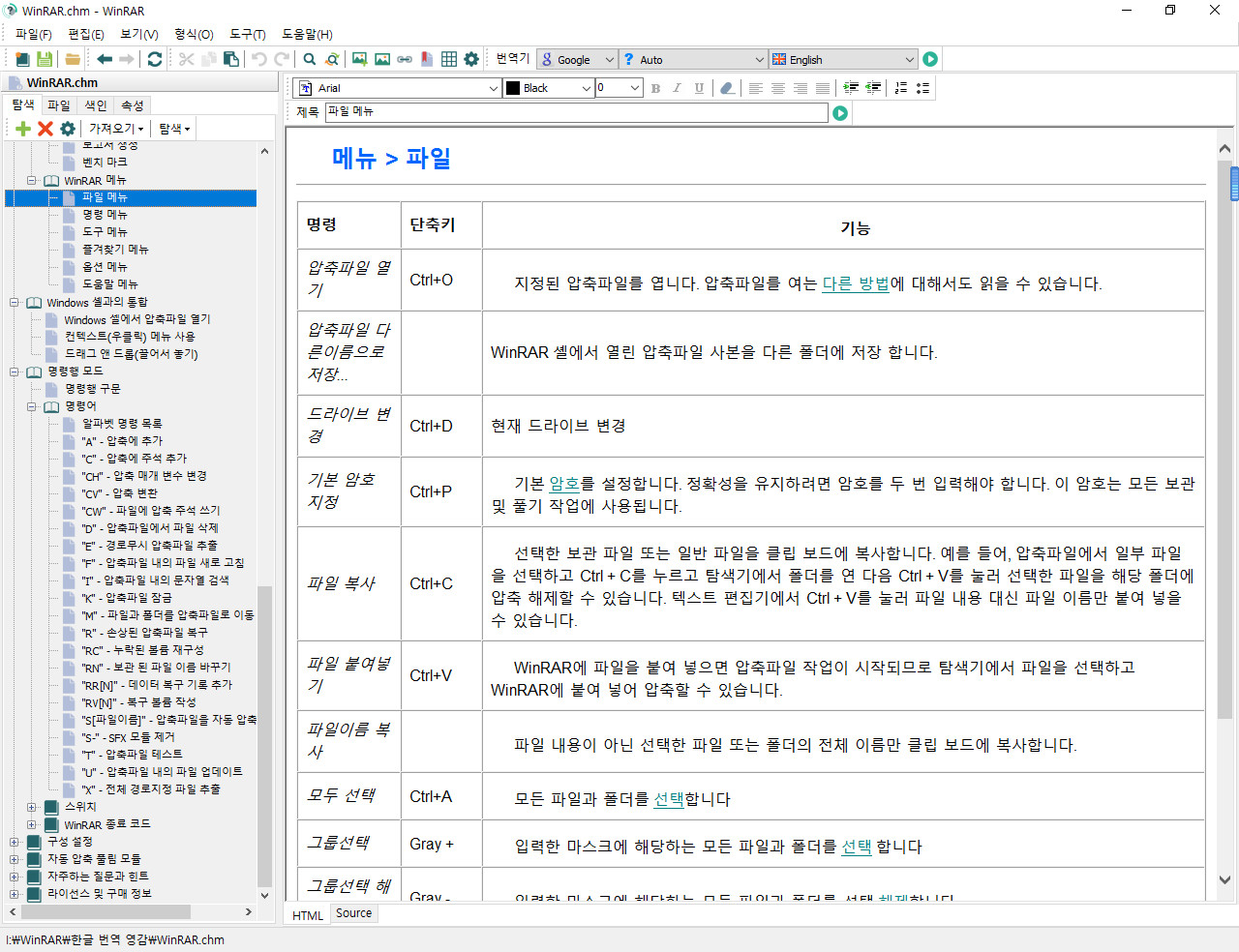The width and height of the screenshot is (1239, 952).
Task: Open the 탐색 dropdown button in navigation toolbar
Action: [174, 128]
